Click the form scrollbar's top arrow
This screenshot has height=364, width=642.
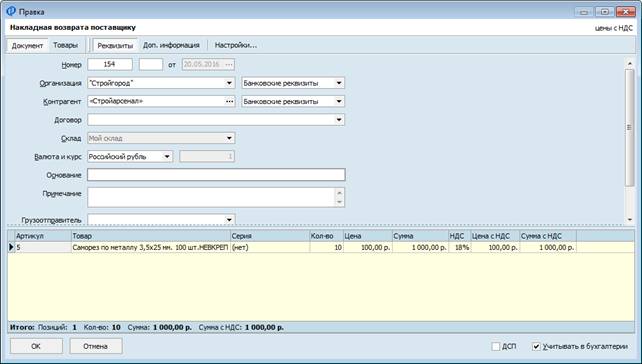pos(629,63)
